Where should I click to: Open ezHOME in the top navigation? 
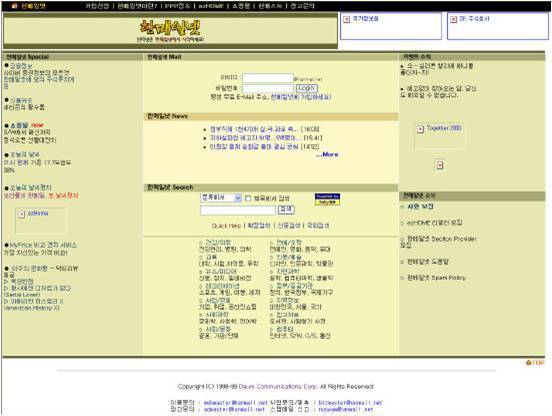[211, 6]
